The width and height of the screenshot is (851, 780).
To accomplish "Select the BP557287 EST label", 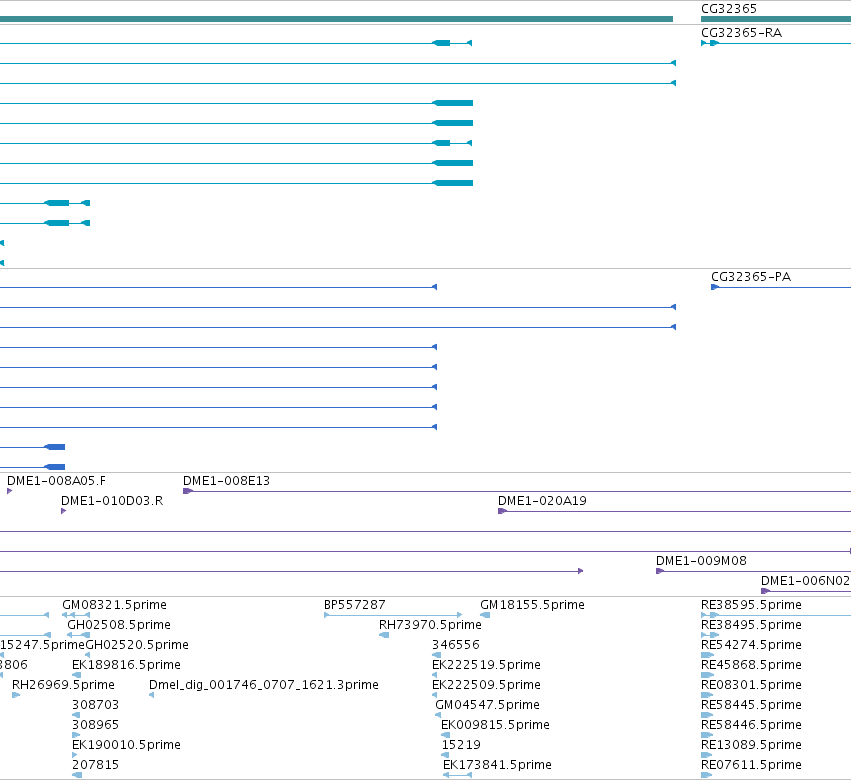I will point(355,605).
